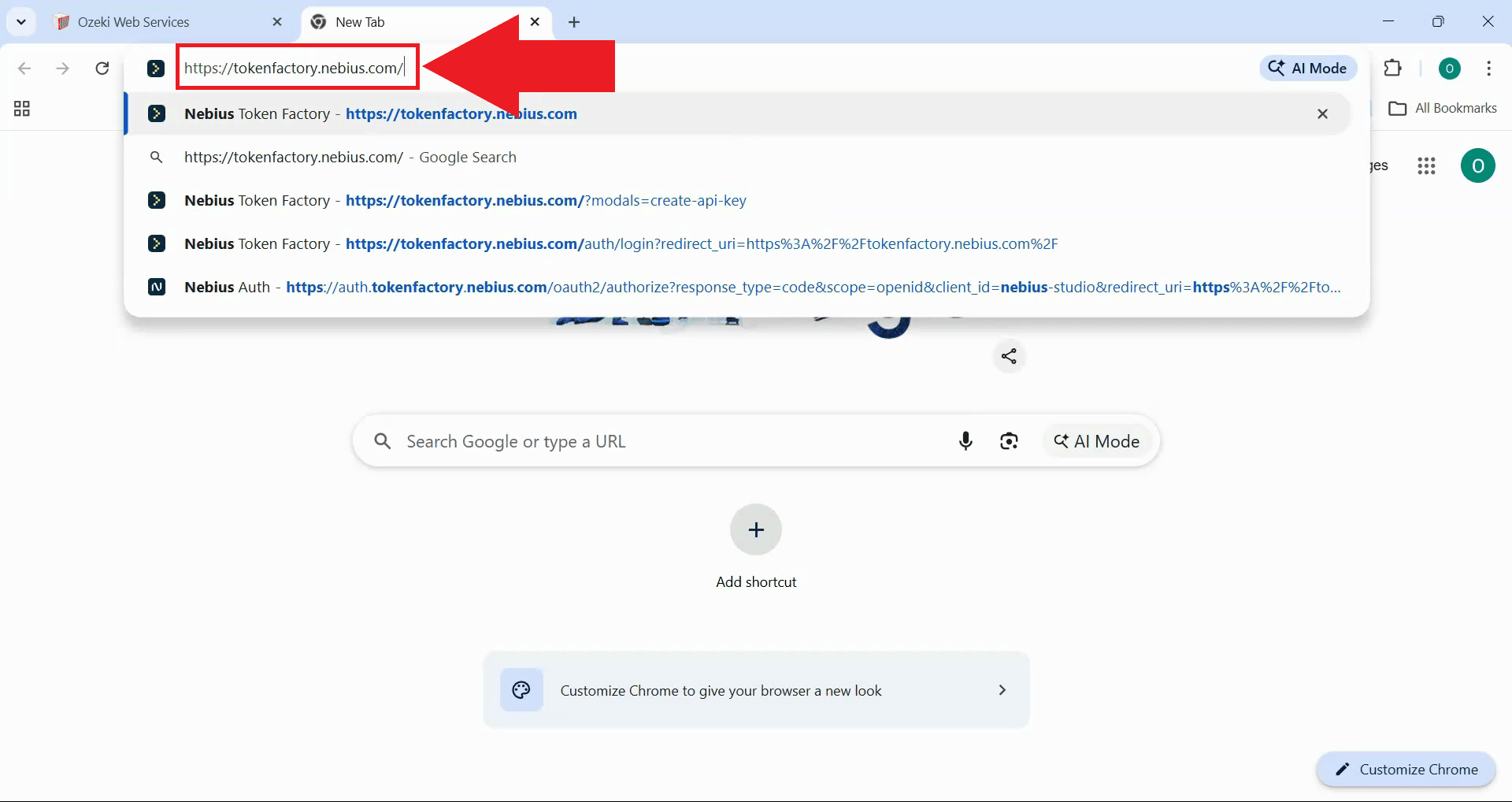Choose the create-api-key Nebius suggestion

tap(465, 201)
